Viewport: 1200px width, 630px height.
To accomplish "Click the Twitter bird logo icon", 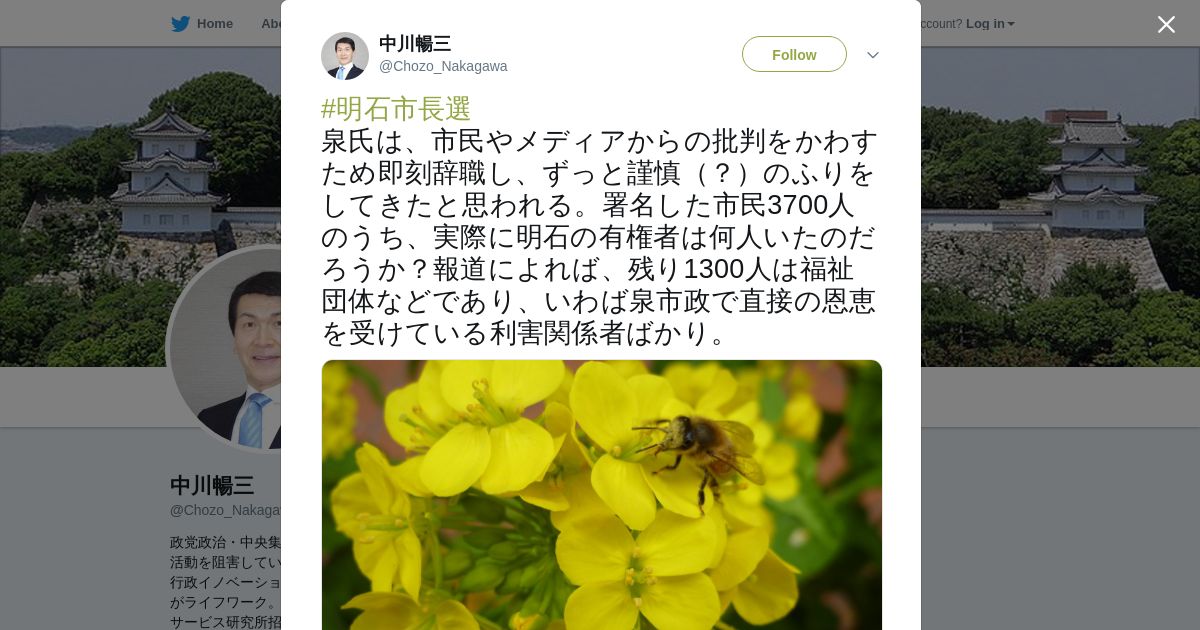I will [180, 24].
